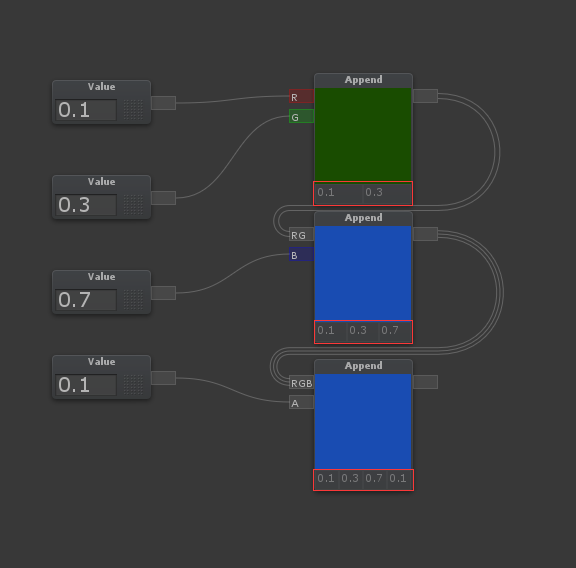576x568 pixels.
Task: Click the blue preview of middle Append node
Action: [363, 273]
